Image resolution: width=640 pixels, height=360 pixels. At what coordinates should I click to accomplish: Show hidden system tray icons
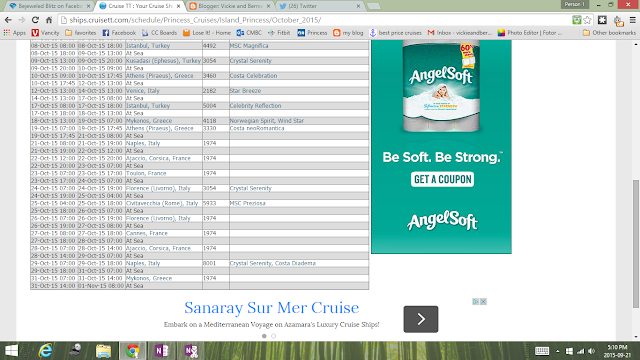click(558, 351)
